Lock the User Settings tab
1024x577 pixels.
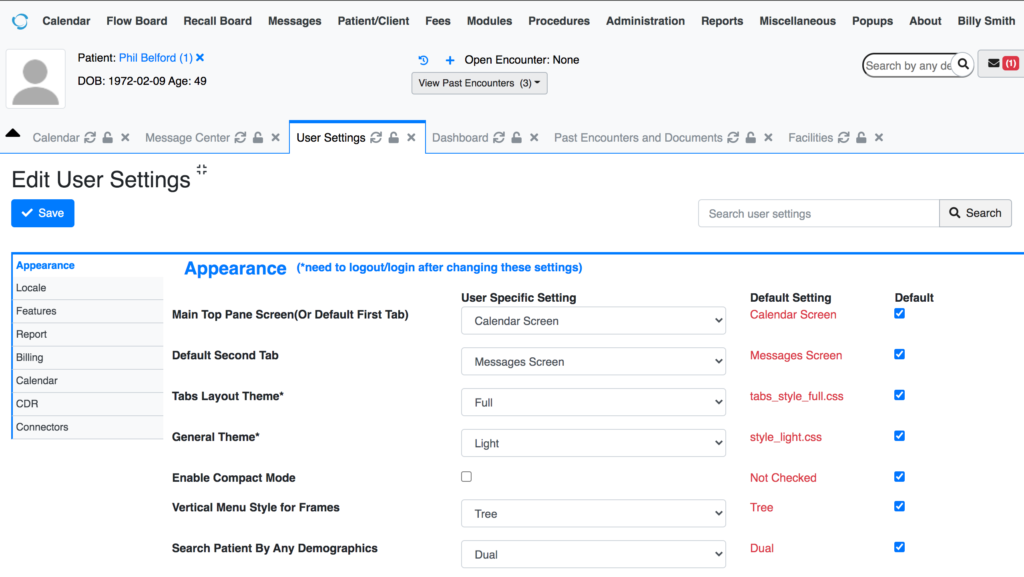click(394, 138)
